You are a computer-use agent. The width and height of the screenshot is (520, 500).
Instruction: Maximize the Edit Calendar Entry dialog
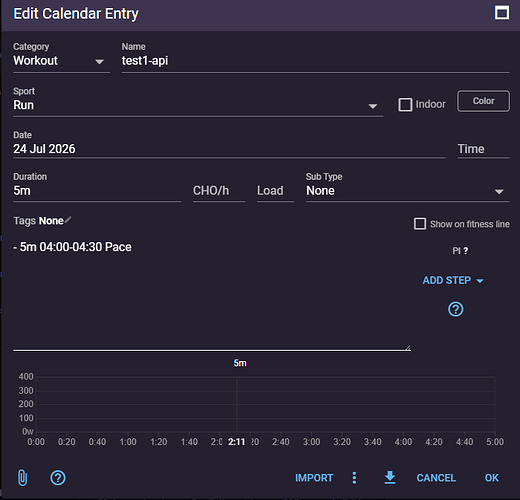502,13
